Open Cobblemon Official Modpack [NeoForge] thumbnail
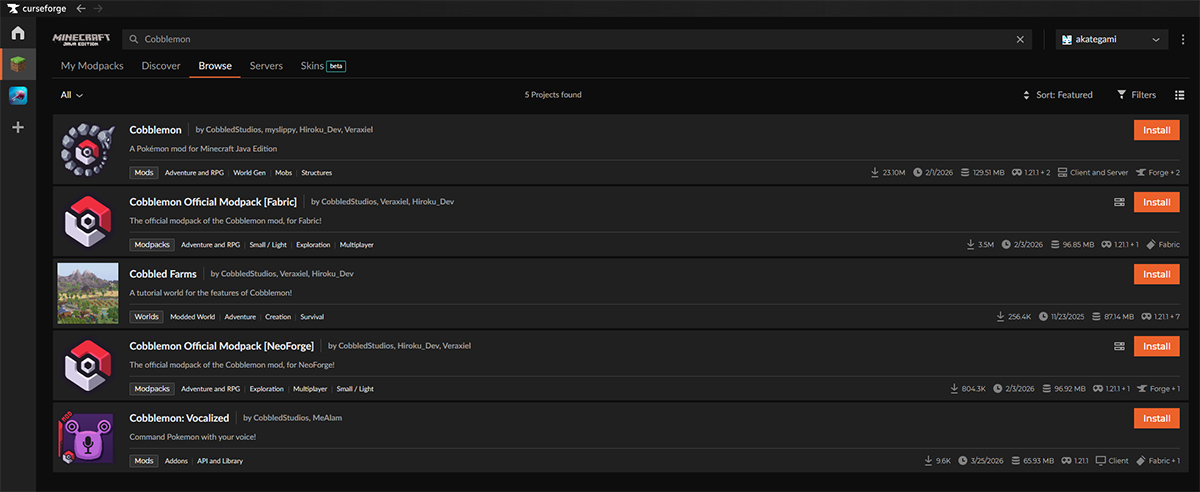Image resolution: width=1200 pixels, height=492 pixels. (x=88, y=366)
